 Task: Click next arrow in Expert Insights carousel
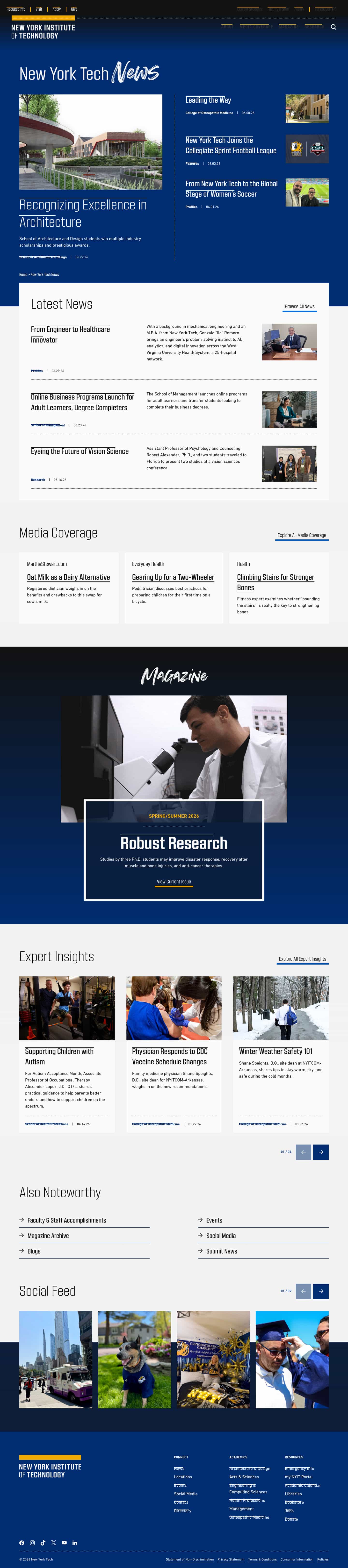point(321,1152)
